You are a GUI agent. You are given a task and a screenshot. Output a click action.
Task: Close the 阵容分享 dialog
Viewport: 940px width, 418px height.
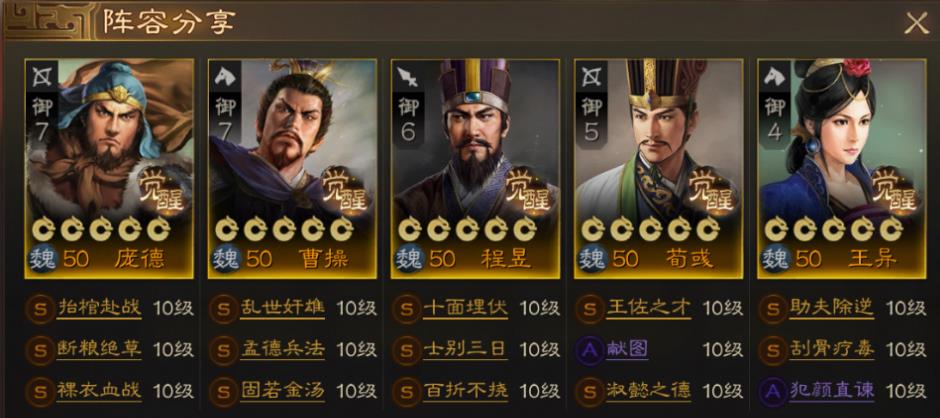pyautogui.click(x=917, y=23)
